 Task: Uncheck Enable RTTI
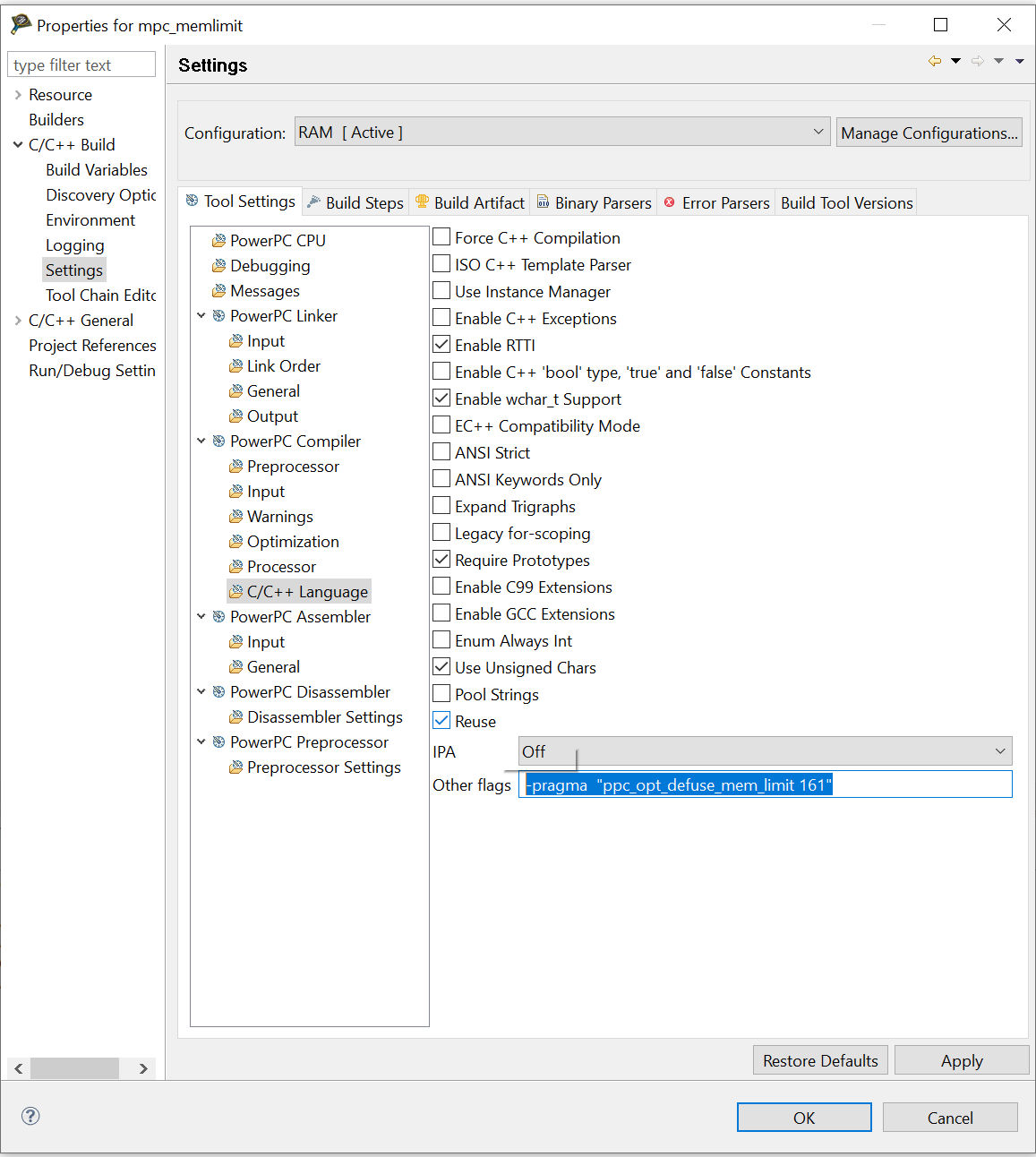click(441, 344)
